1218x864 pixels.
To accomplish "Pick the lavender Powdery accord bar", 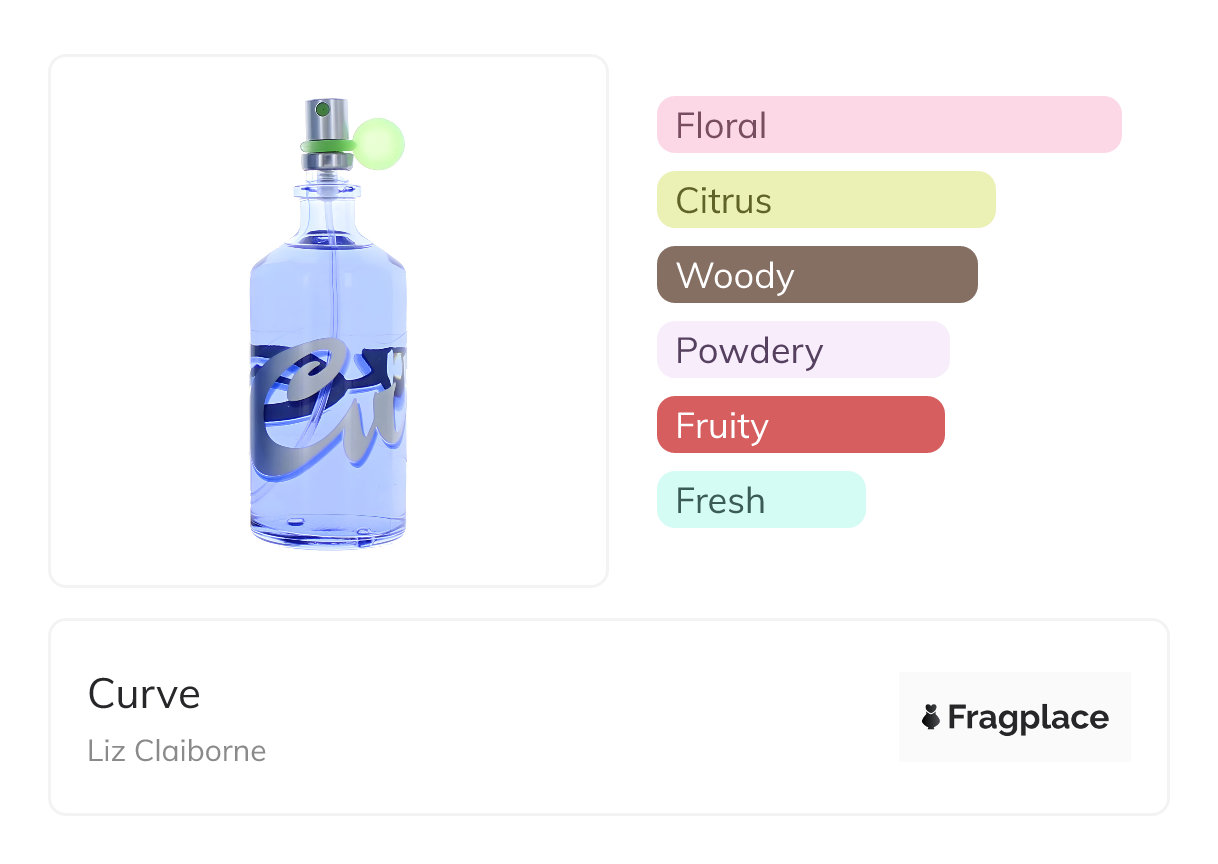I will (x=803, y=350).
